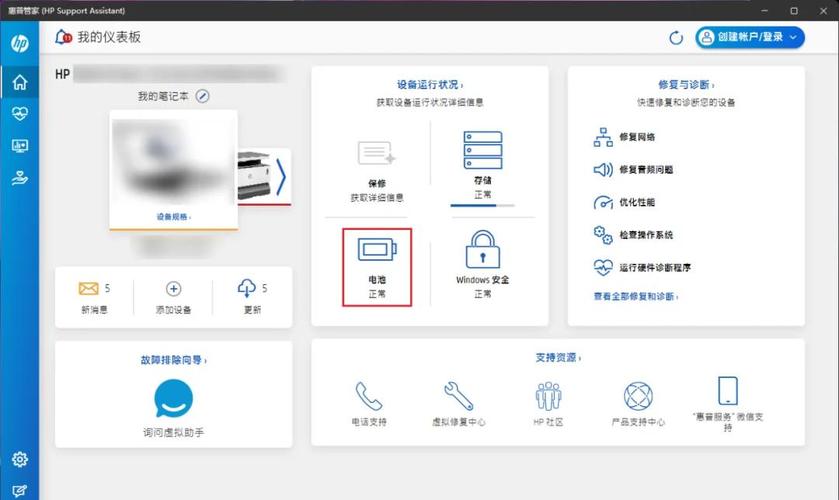Open HP WeChat service phone icon
Viewport: 839px width, 500px height.
[x=728, y=391]
